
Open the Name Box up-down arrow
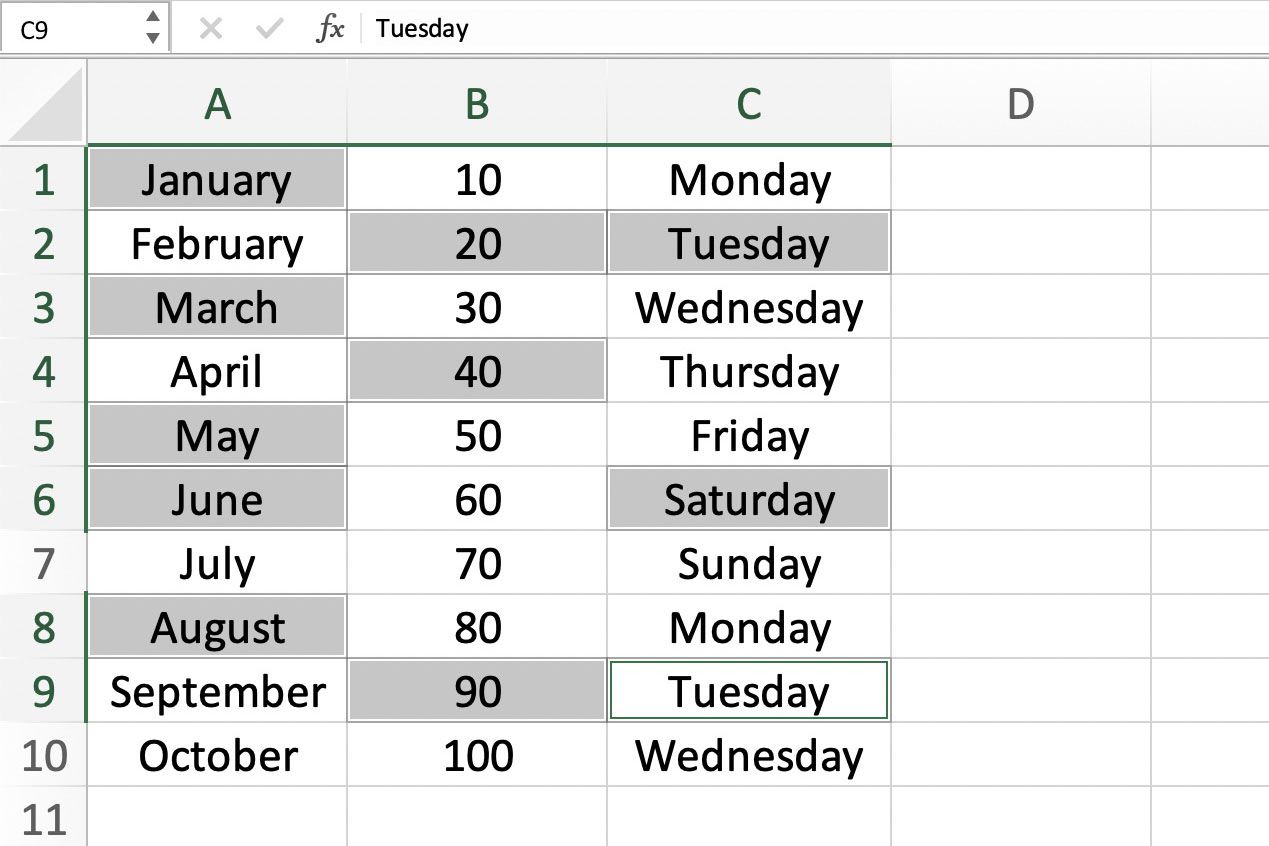point(152,28)
